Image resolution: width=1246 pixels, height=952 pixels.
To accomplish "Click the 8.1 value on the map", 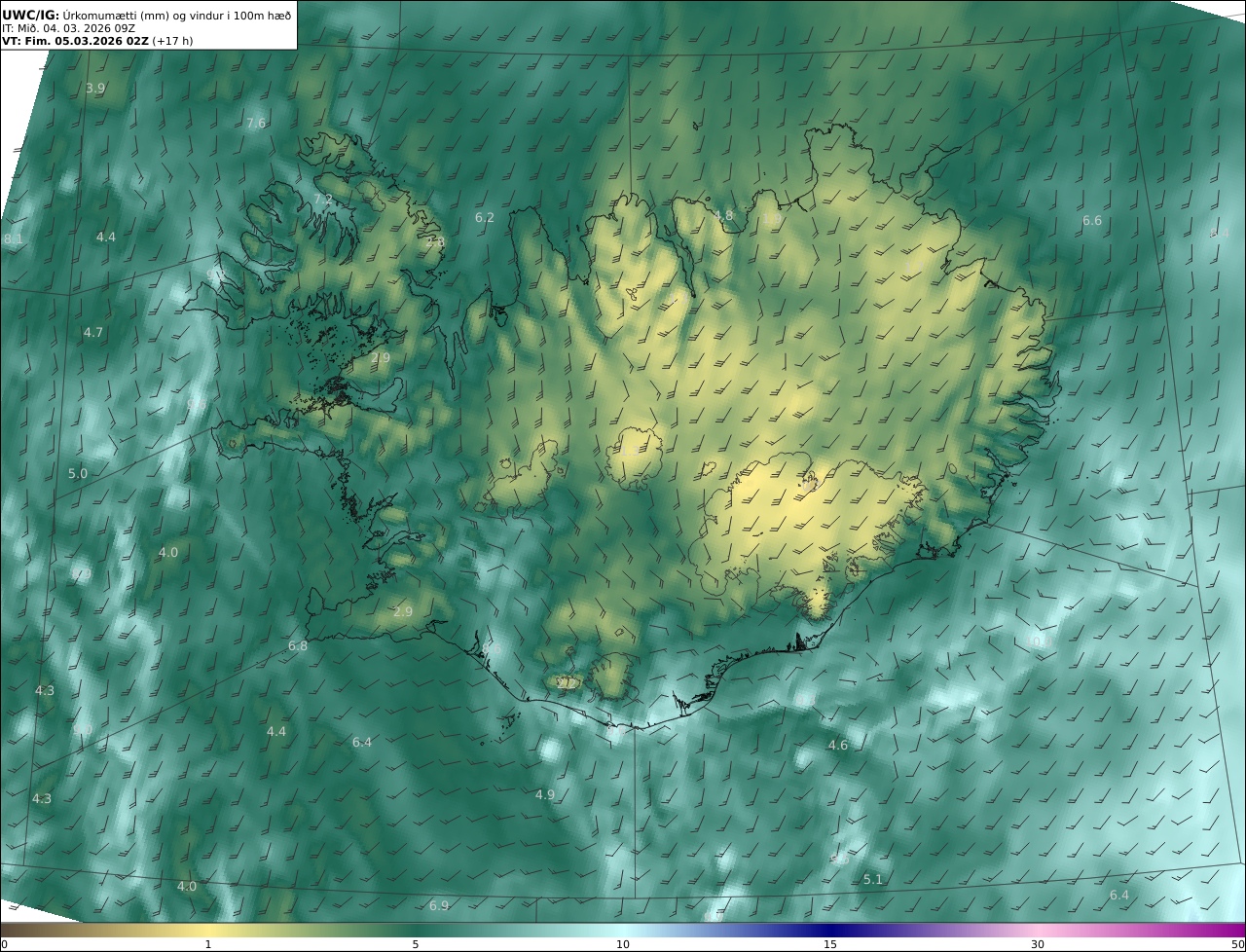I will [x=14, y=238].
